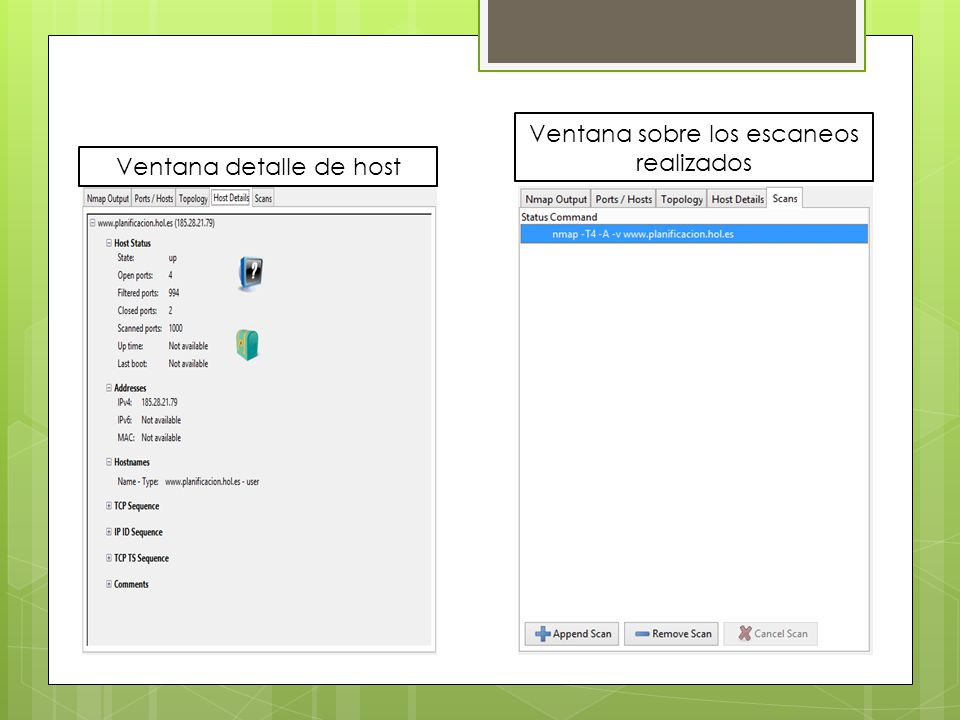
Task: Click the plus icon on Append Scan
Action: [x=542, y=634]
